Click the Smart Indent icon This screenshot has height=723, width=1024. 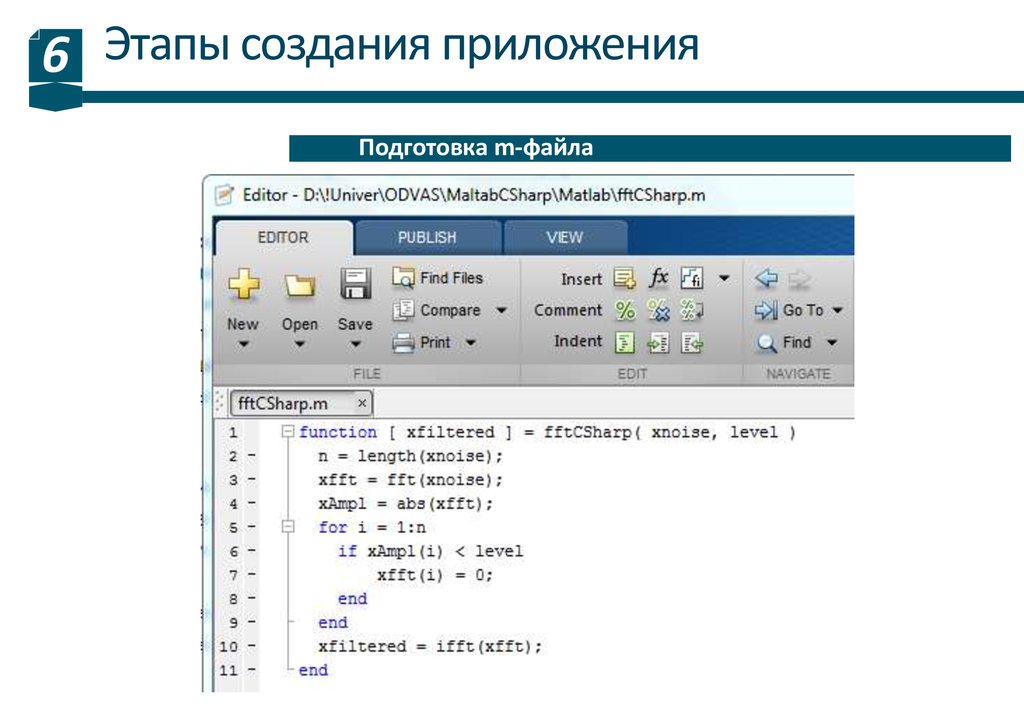click(x=625, y=342)
